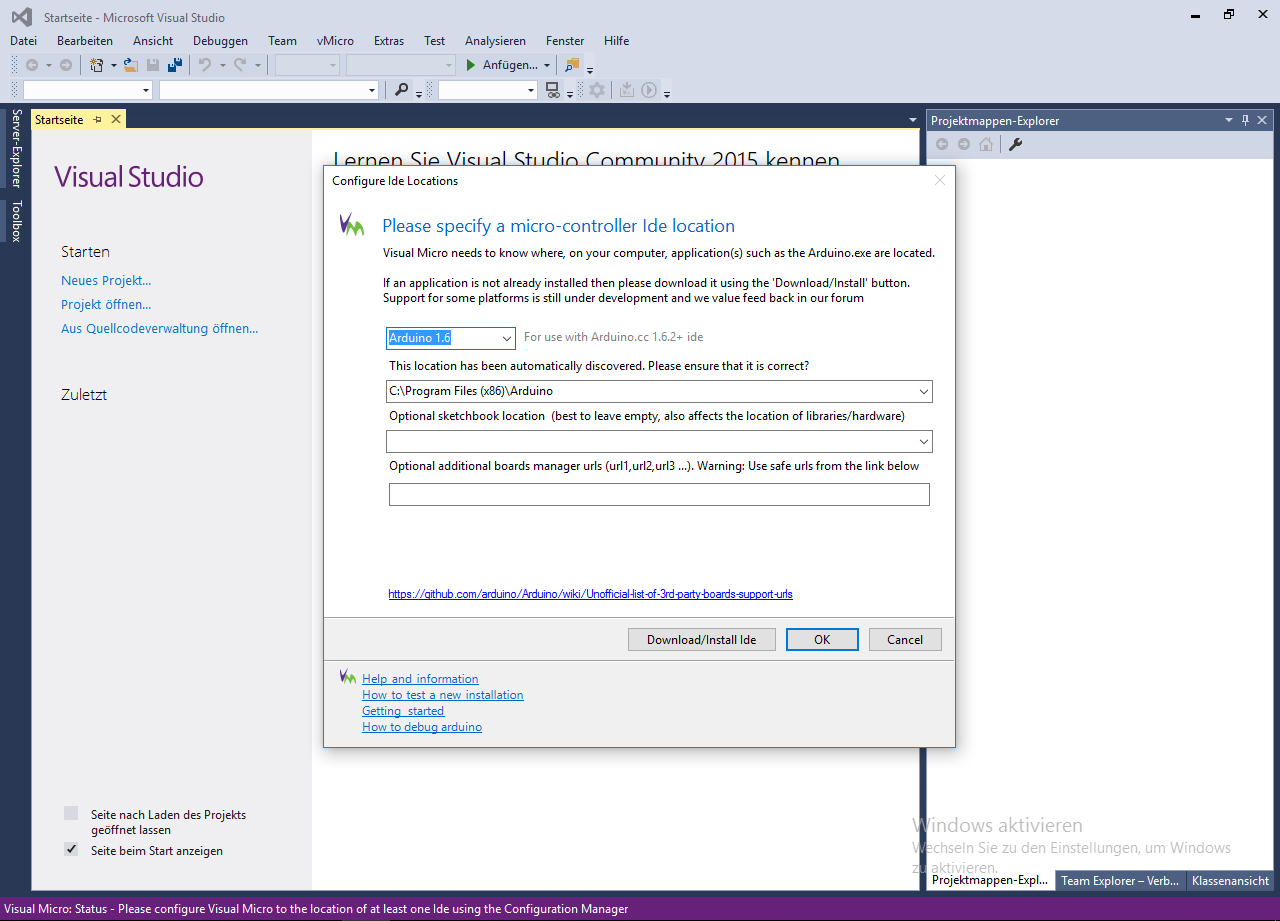Click the Download/Install Ide button
Screen dimensions: 1280x921
tap(701, 640)
